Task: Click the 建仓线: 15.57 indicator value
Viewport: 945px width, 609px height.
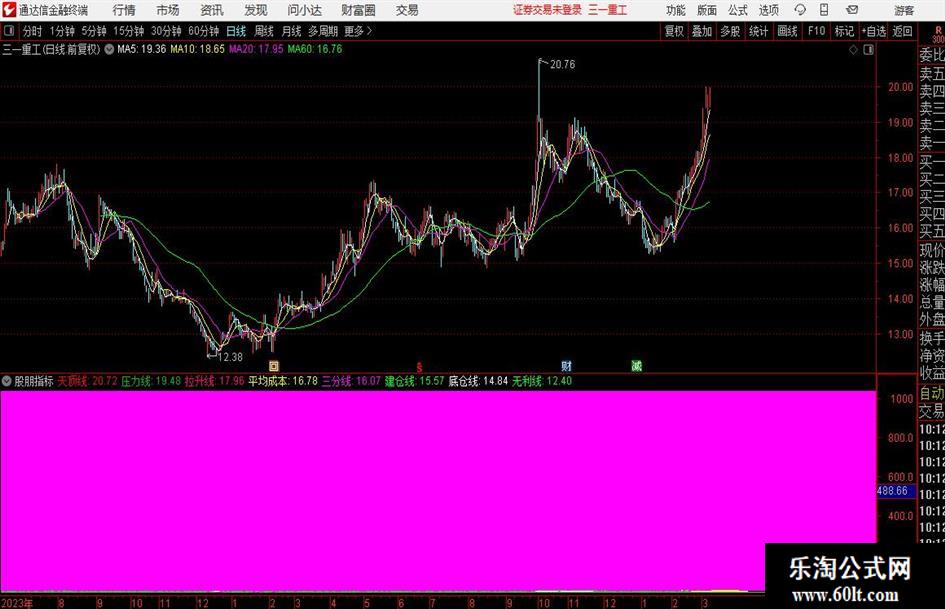Action: click(415, 381)
